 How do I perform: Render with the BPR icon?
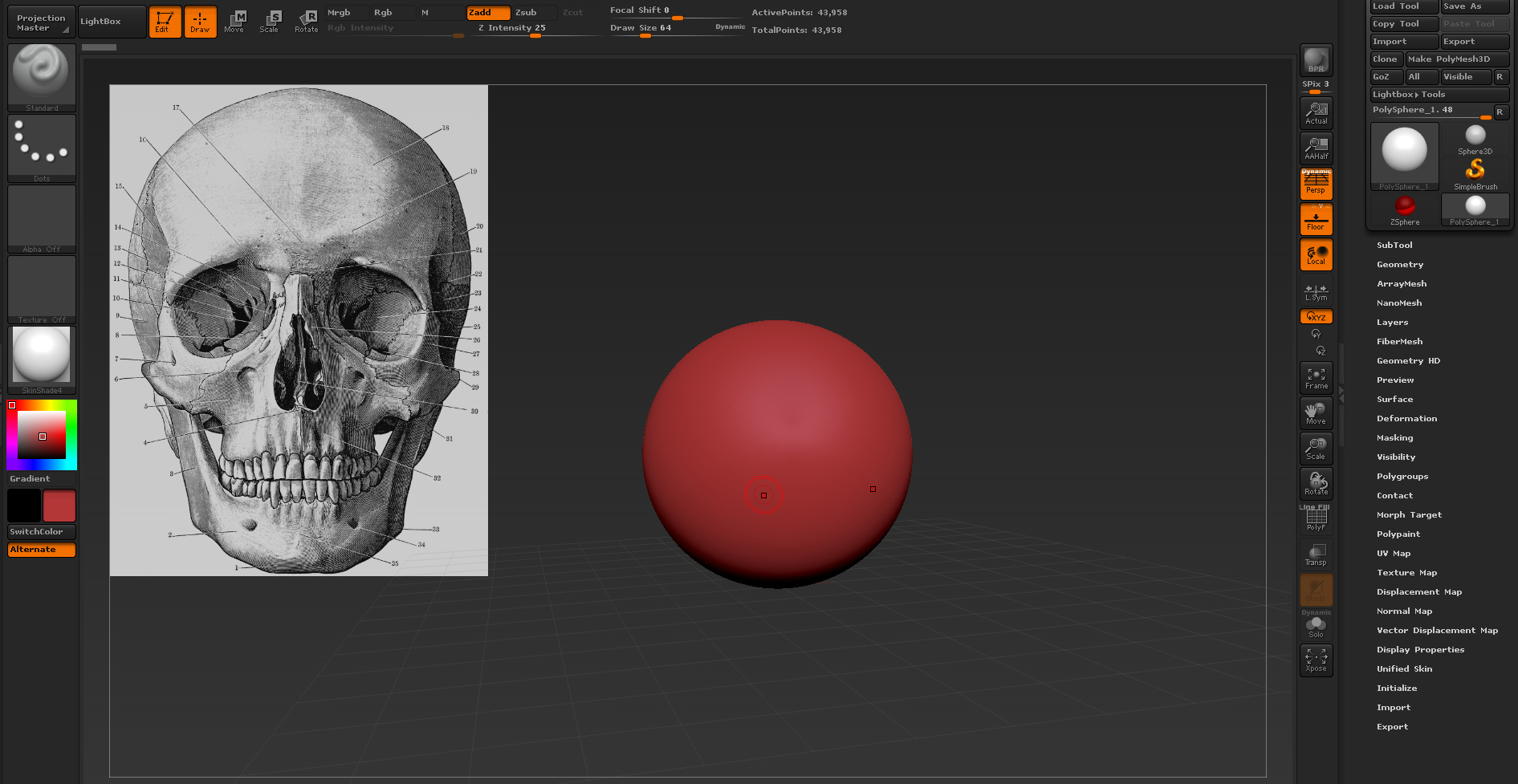(1317, 60)
